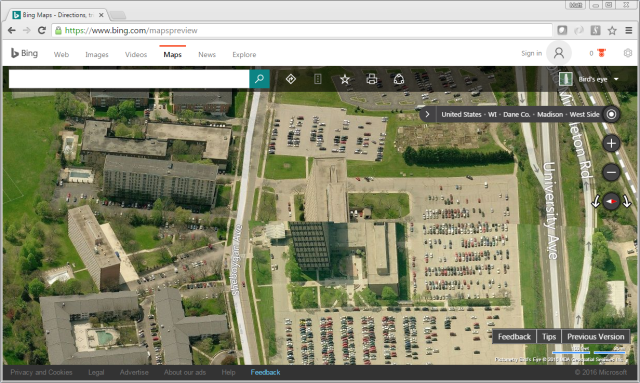Select the Web tab
The image size is (640, 383).
click(61, 54)
